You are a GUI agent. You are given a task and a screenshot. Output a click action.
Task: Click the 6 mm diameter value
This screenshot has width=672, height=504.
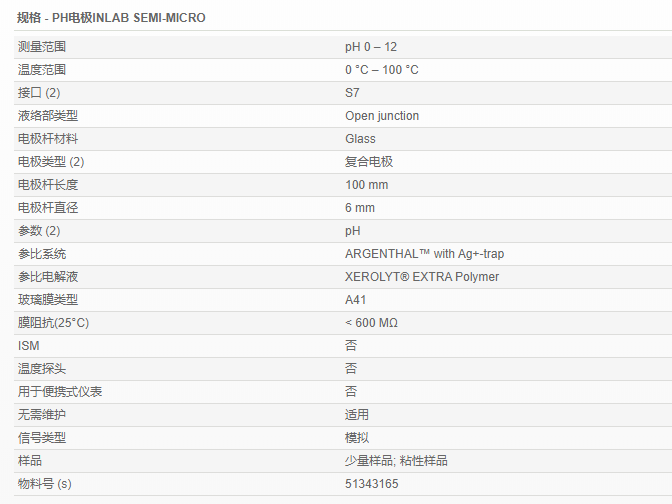360,208
